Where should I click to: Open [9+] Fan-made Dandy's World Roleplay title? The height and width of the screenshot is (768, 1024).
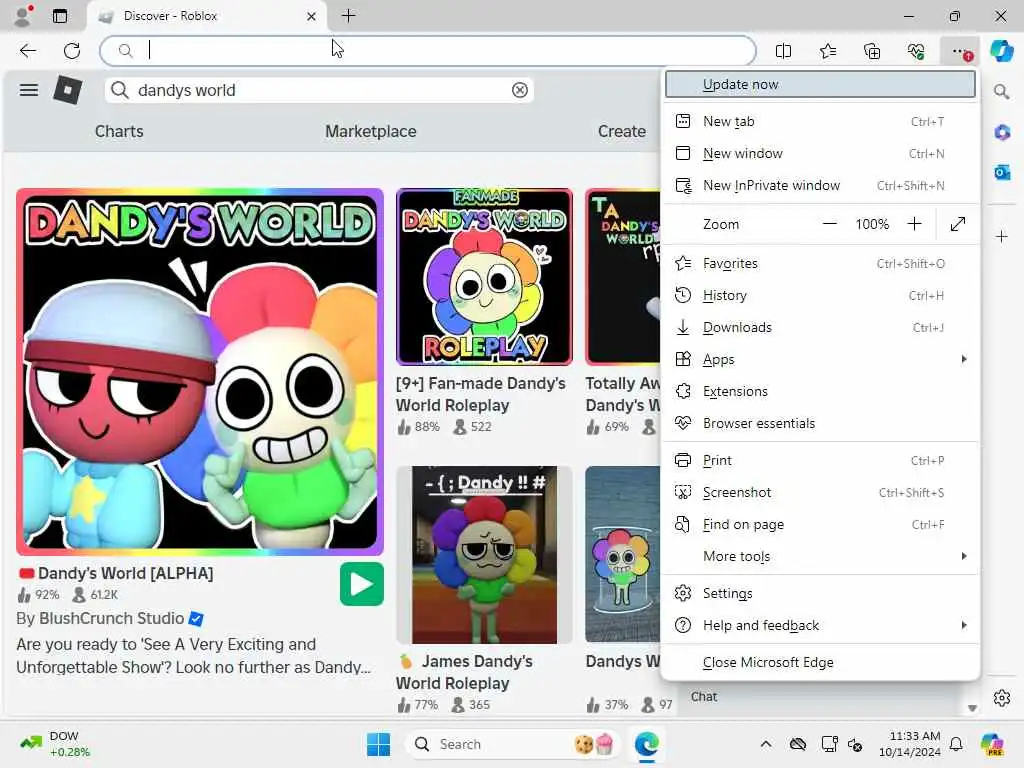click(x=481, y=394)
